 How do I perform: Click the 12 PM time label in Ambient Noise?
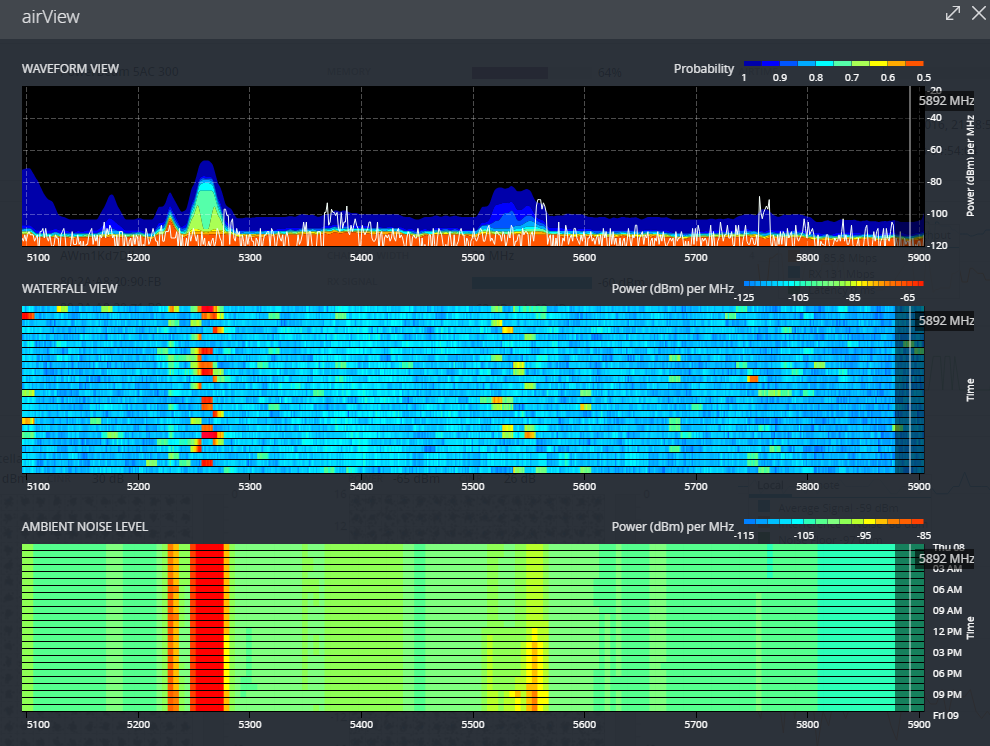point(947,632)
